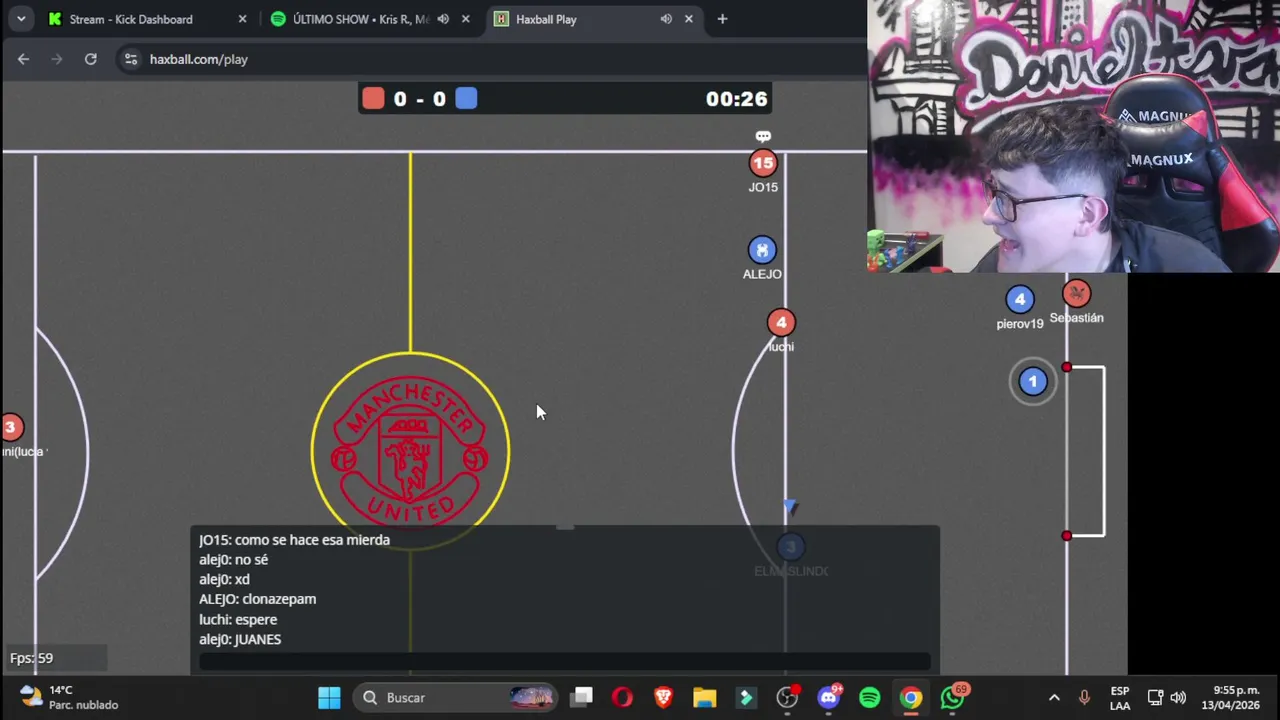Reload the haxball.com page
This screenshot has width=1280, height=720.
[x=90, y=59]
